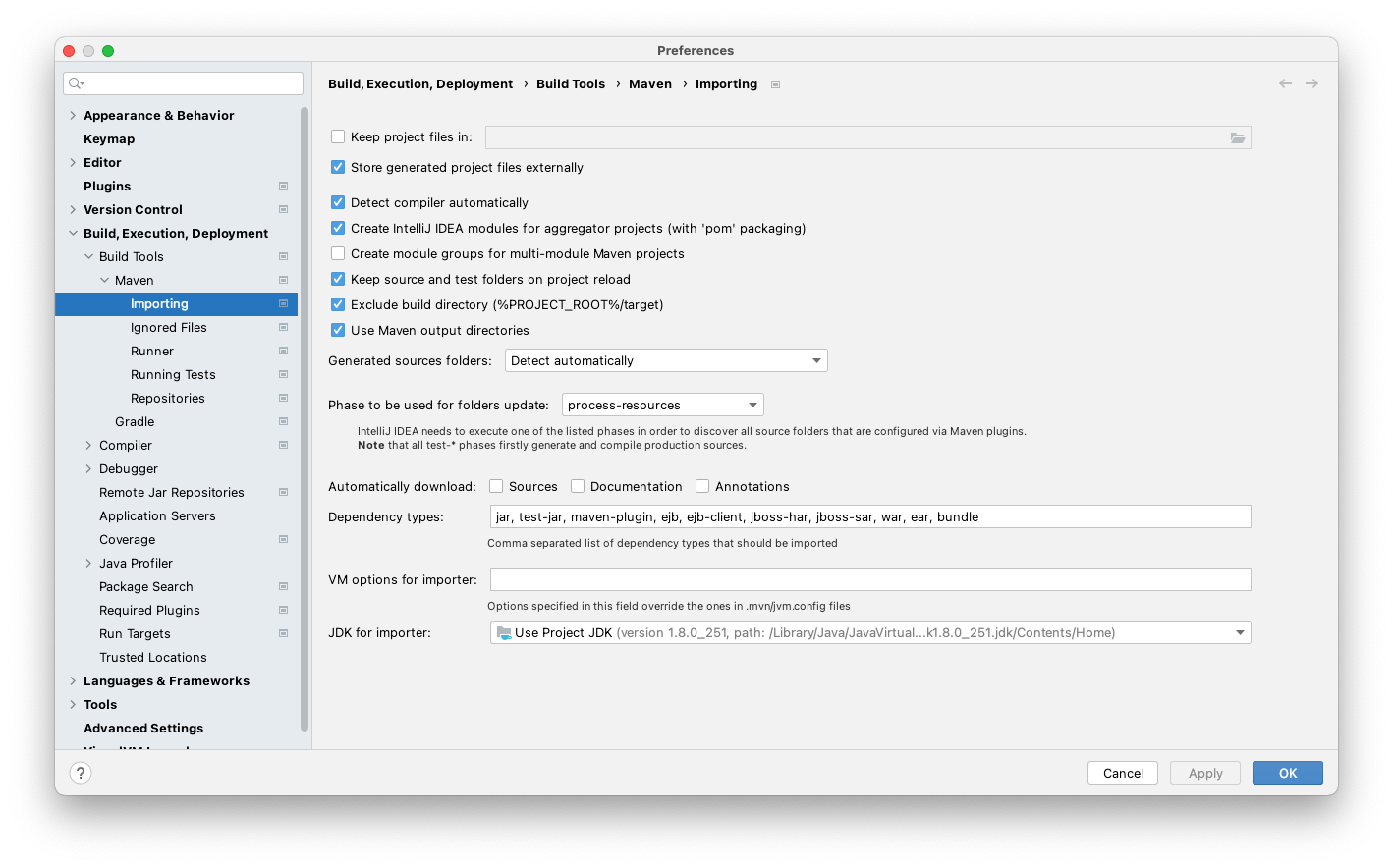This screenshot has width=1393, height=868.
Task: Enable automatic download of Documentation
Action: tap(578, 486)
